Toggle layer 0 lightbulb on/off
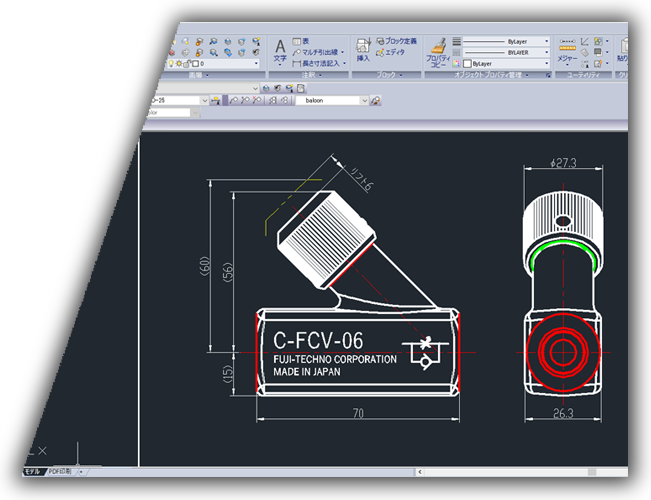Image resolution: width=651 pixels, height=500 pixels. tap(171, 64)
